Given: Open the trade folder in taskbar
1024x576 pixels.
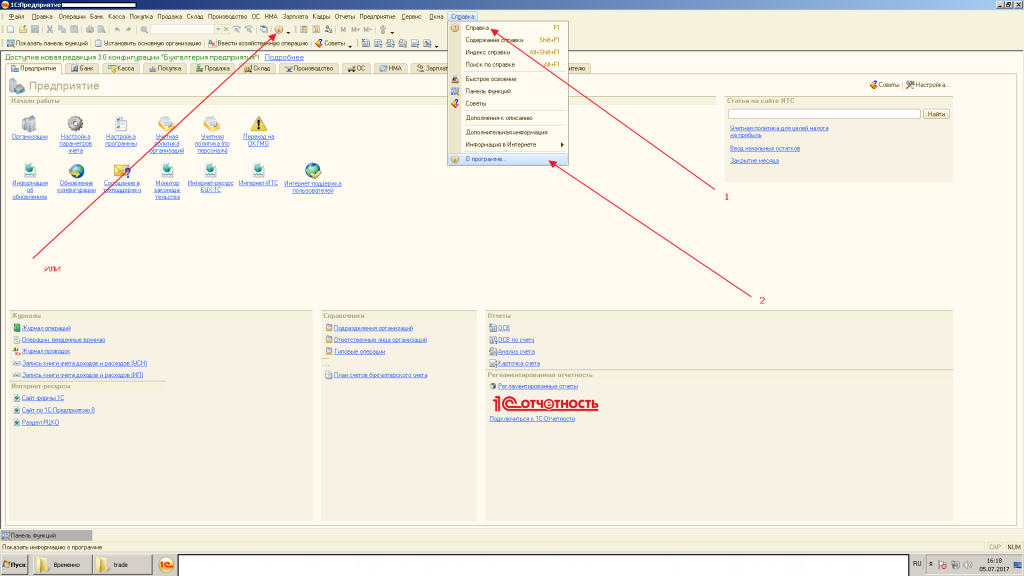Looking at the screenshot, I should [x=123, y=565].
